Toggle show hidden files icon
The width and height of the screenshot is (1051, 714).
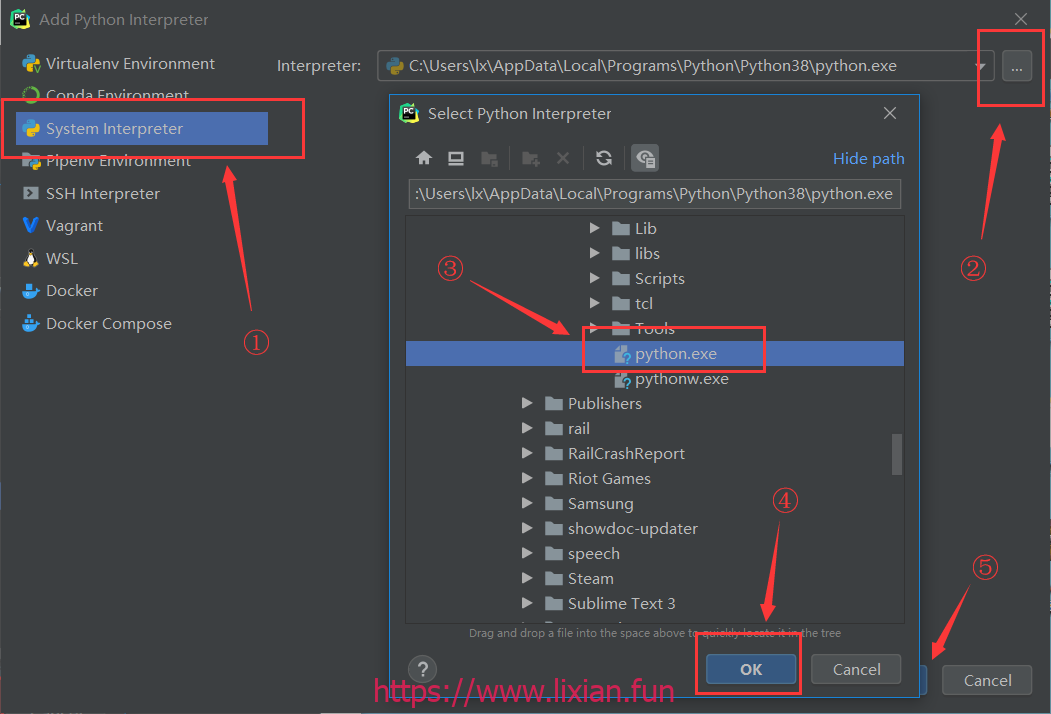(x=645, y=158)
